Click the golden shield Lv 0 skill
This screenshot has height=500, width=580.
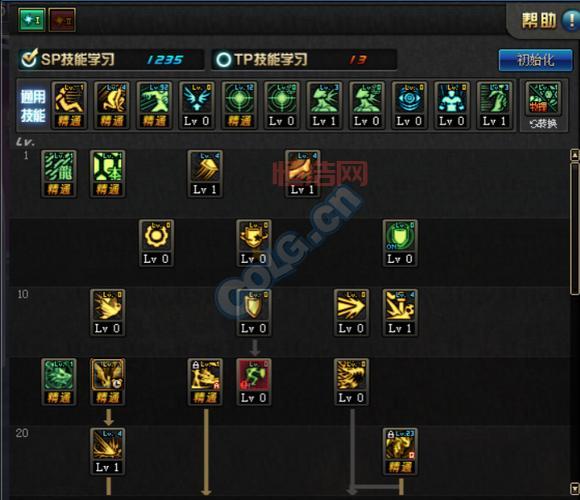point(254,312)
